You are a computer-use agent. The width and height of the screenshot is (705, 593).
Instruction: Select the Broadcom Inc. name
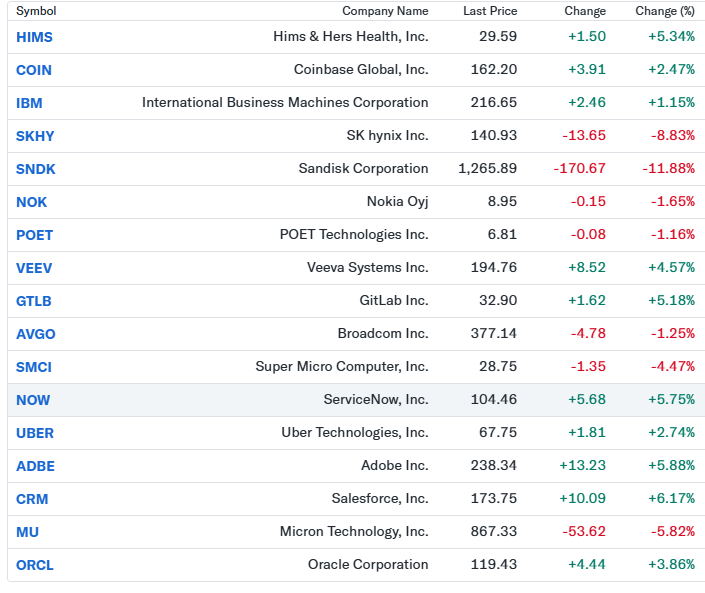[383, 333]
